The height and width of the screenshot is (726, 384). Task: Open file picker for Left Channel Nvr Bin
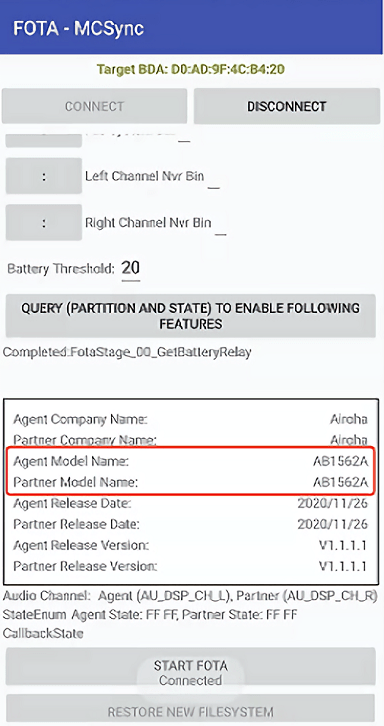point(44,176)
